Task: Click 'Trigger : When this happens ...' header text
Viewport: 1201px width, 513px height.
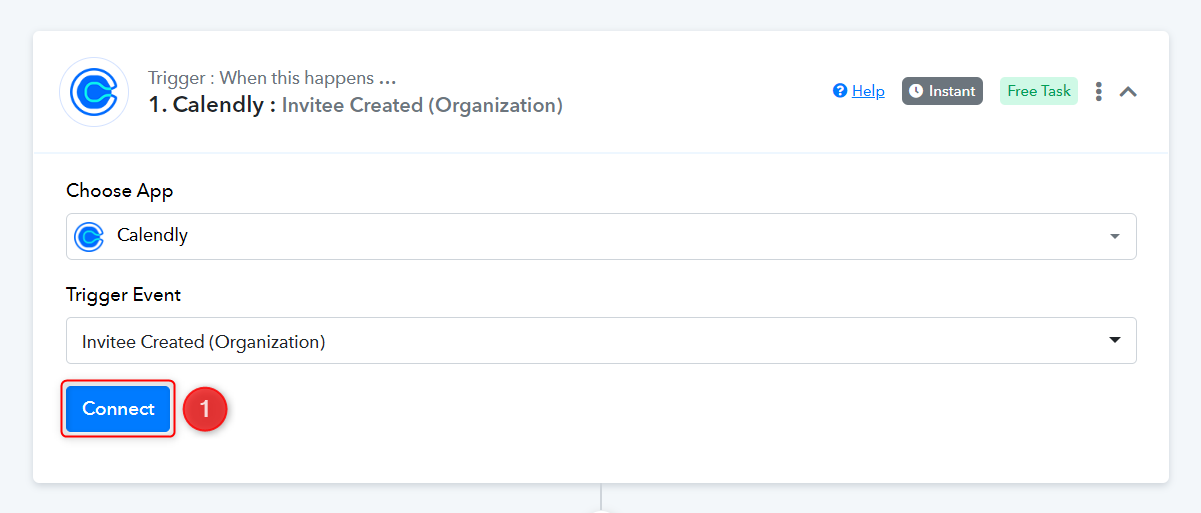Action: [x=272, y=77]
